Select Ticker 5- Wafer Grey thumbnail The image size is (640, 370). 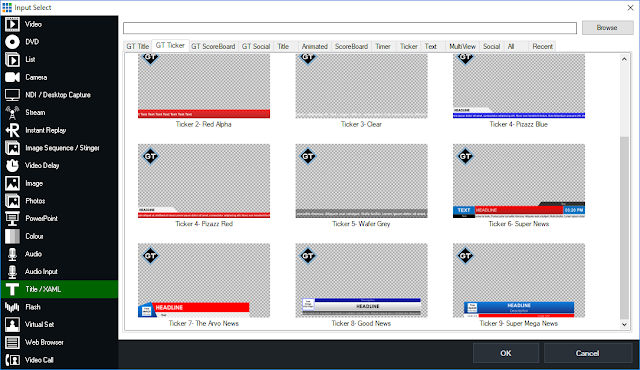362,181
